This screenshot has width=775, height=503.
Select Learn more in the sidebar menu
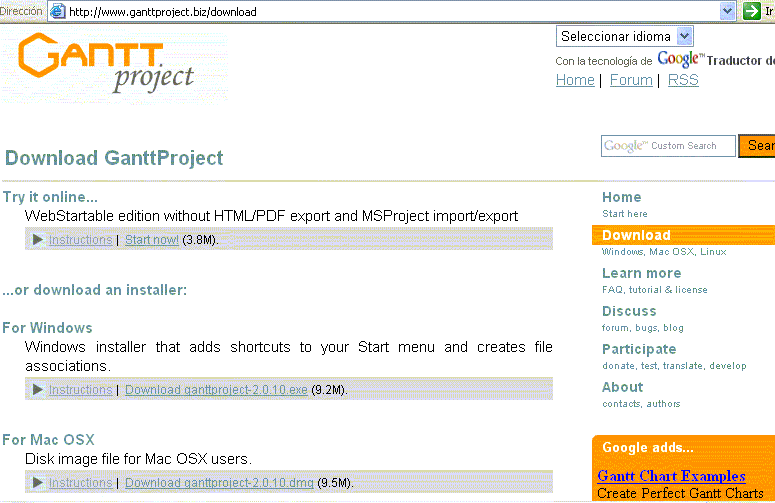pos(642,273)
